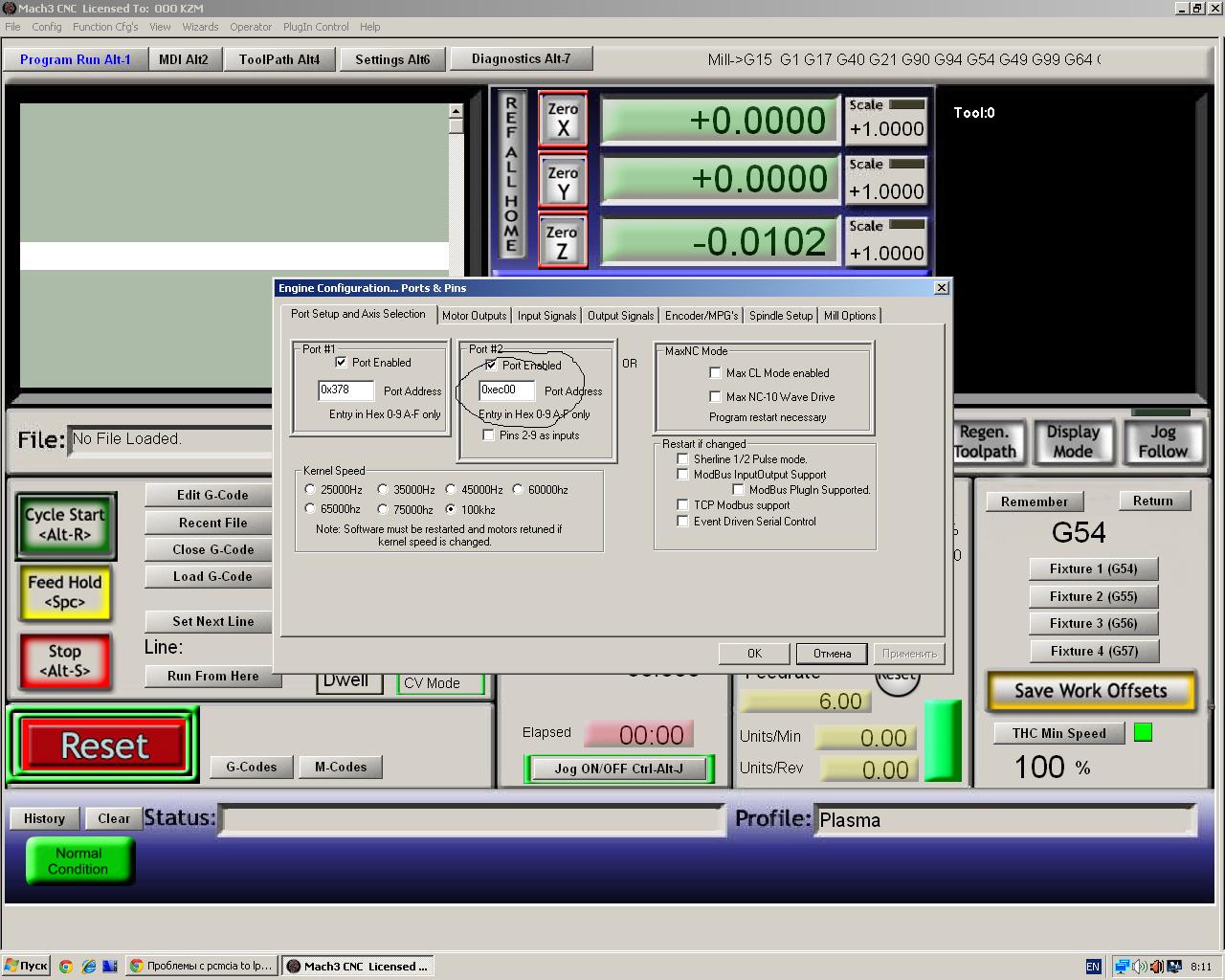Click Save Work Offsets
The width and height of the screenshot is (1225, 980).
(1091, 690)
